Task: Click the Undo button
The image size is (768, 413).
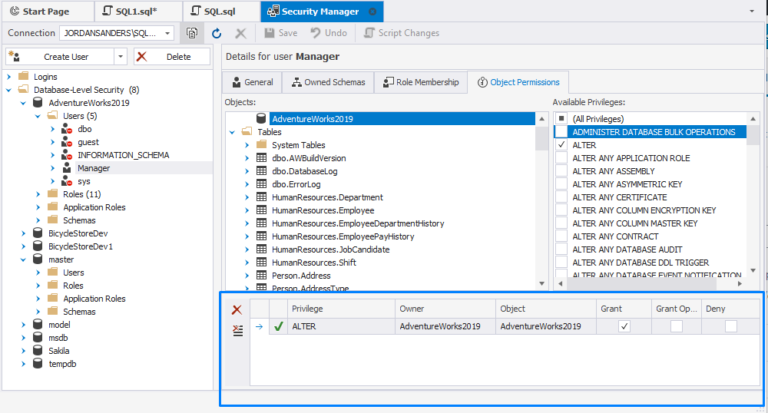Action: [329, 33]
